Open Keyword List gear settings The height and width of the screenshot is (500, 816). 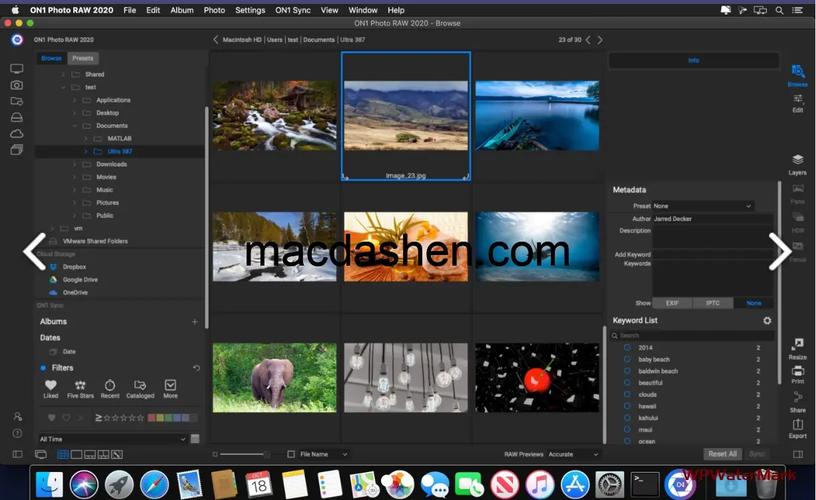767,320
